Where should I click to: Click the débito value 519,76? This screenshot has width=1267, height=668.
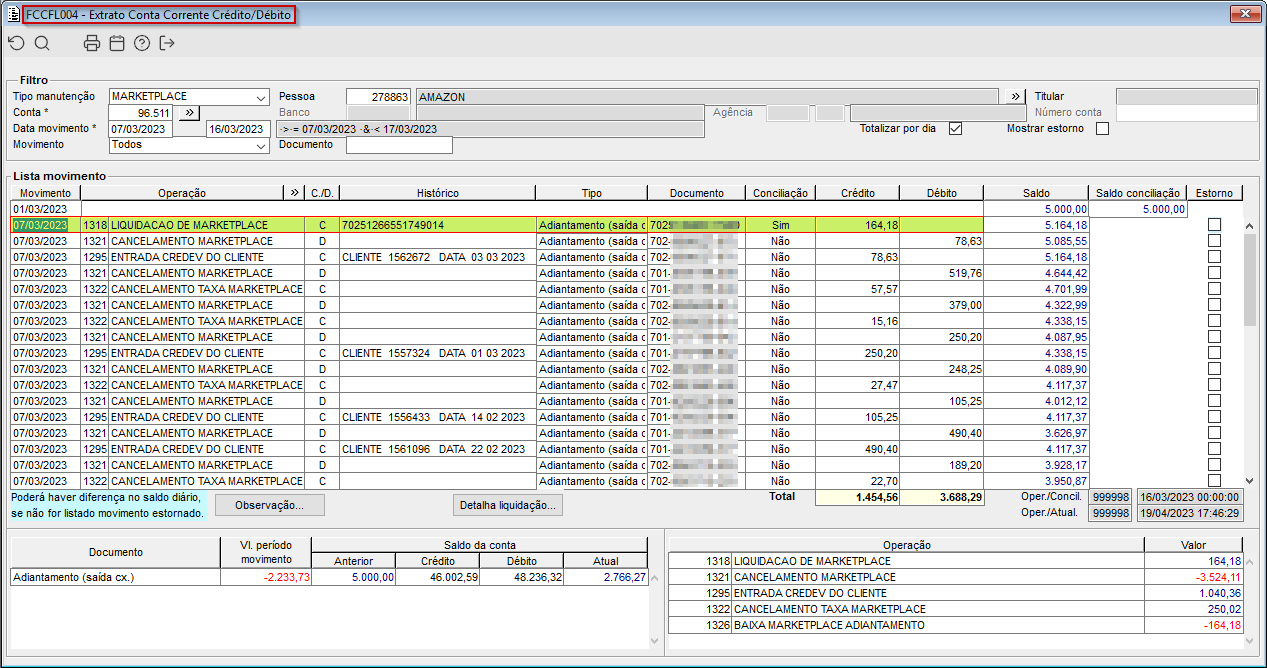click(963, 273)
